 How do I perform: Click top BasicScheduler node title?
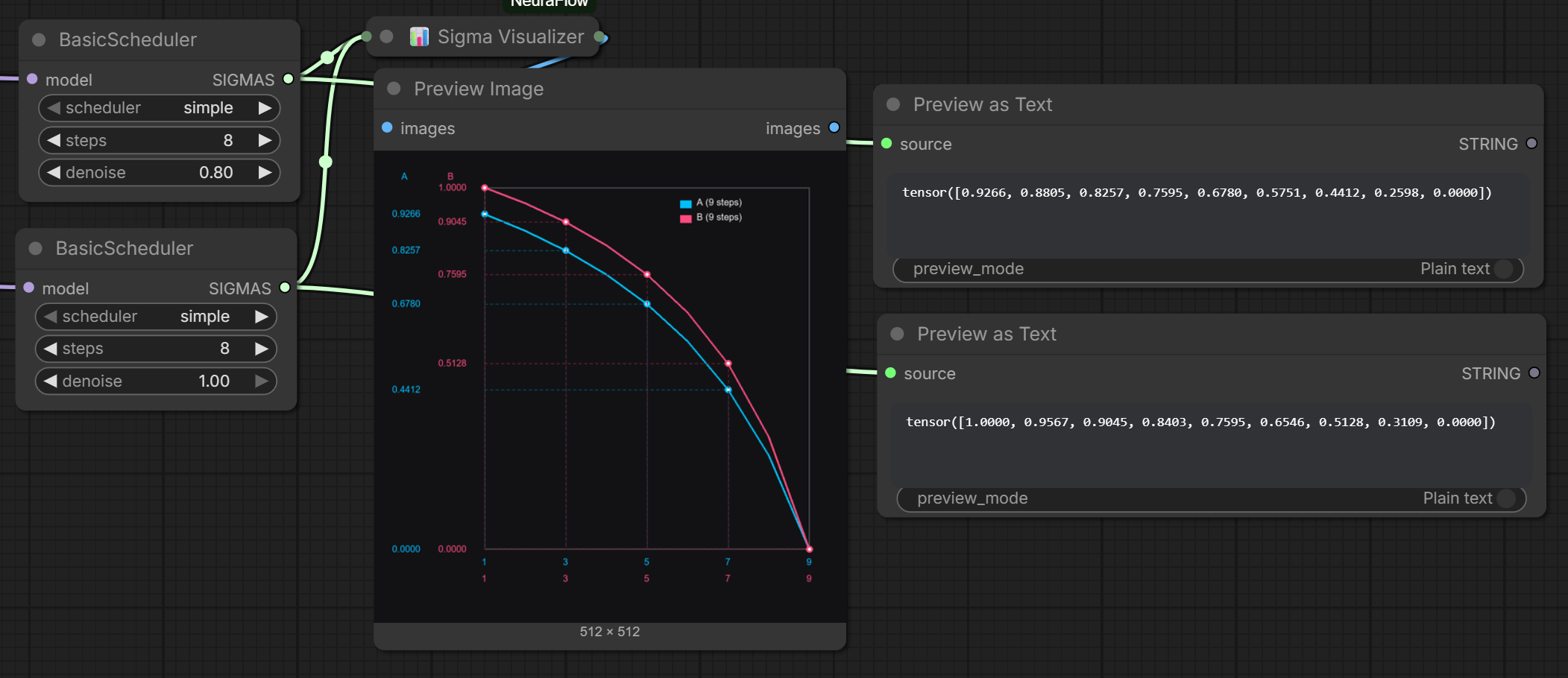coord(127,39)
